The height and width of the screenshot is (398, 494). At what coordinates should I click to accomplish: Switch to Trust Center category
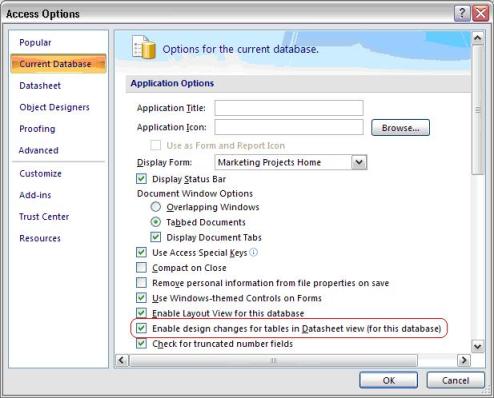point(44,217)
